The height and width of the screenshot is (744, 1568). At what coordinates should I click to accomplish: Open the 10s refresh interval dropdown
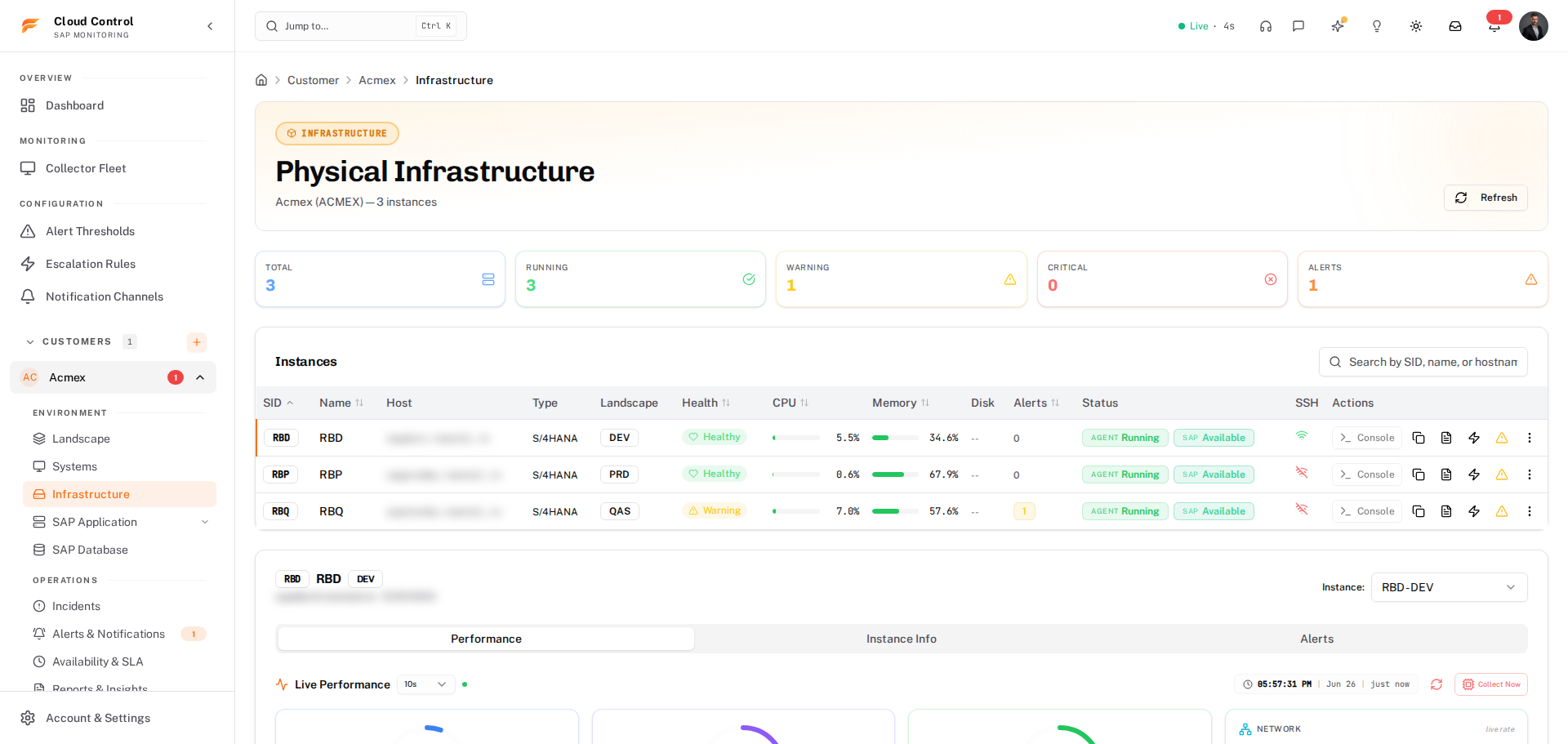(426, 684)
